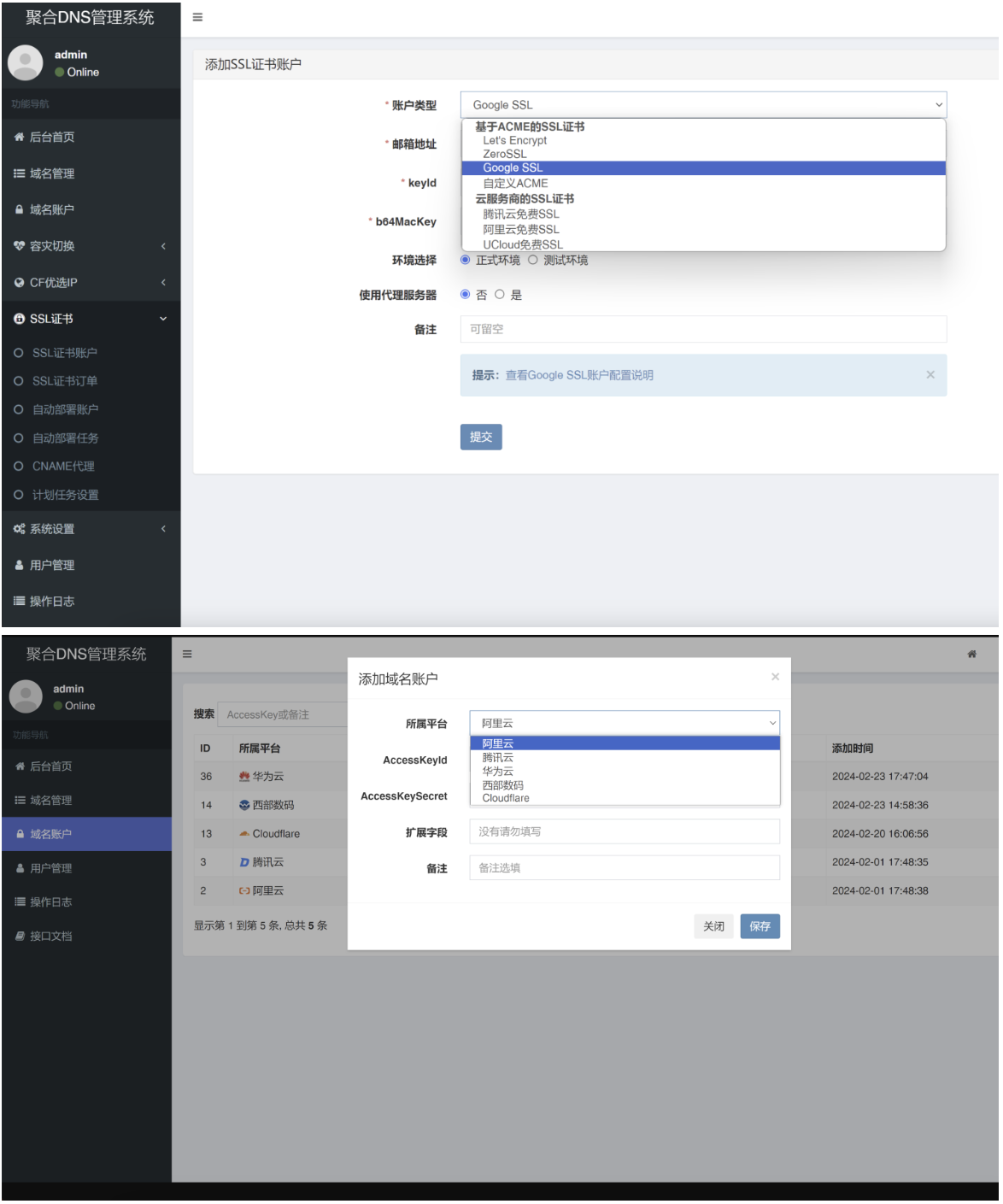Click the home icon at bottom screenshot top-right
Screen dimensions: 1003x1204
click(971, 655)
